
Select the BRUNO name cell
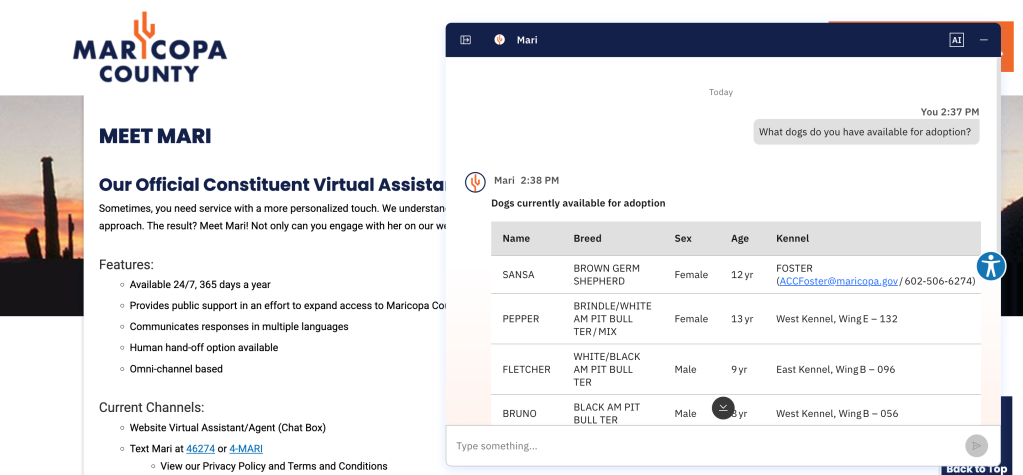coord(519,414)
